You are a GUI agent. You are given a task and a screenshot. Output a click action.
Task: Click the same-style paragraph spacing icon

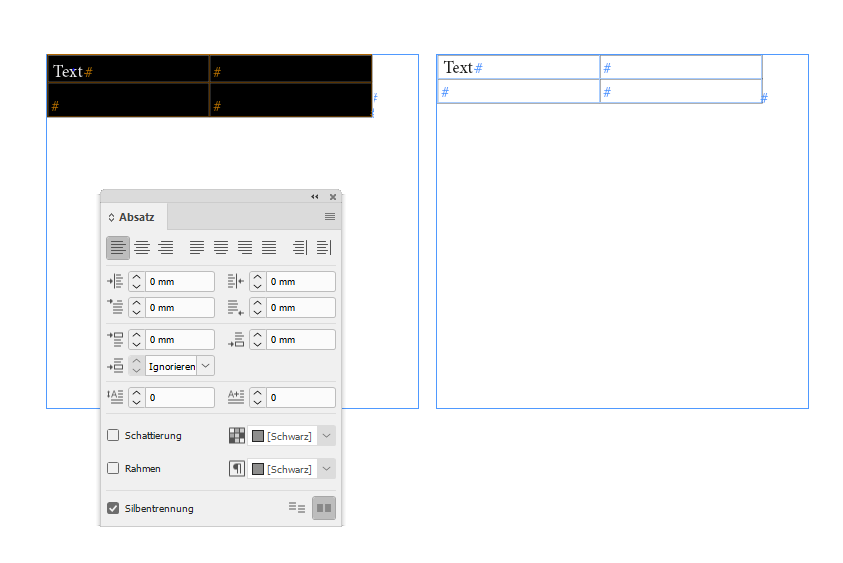pyautogui.click(x=115, y=366)
